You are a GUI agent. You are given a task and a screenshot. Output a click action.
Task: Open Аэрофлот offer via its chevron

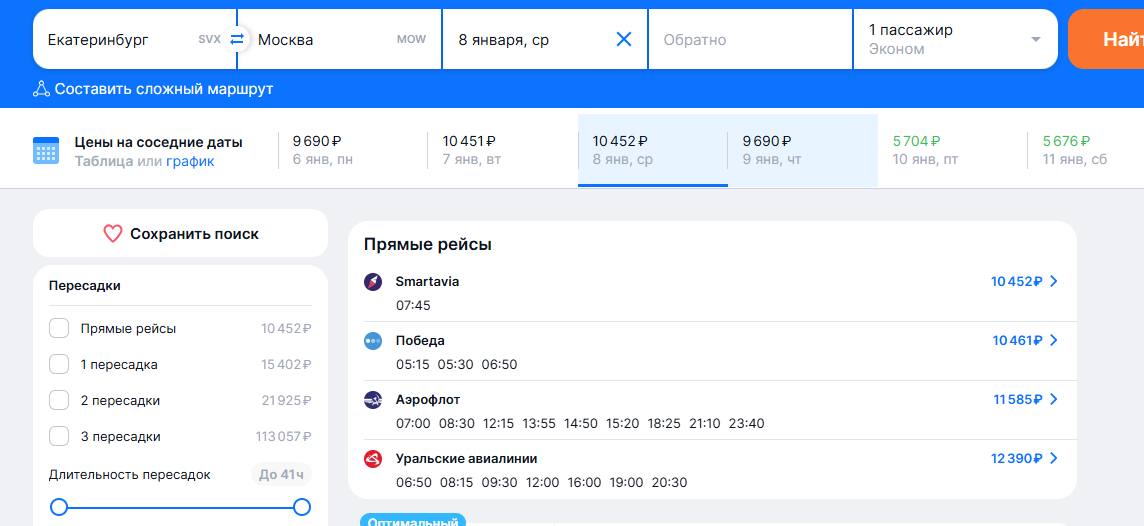pos(1054,400)
